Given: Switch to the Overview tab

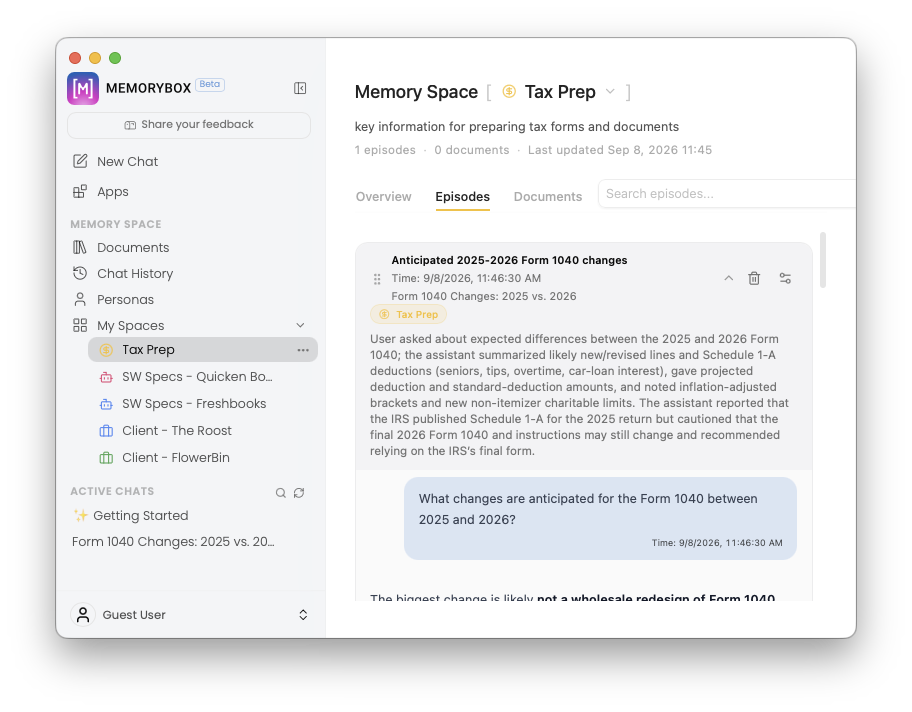Looking at the screenshot, I should click(383, 197).
